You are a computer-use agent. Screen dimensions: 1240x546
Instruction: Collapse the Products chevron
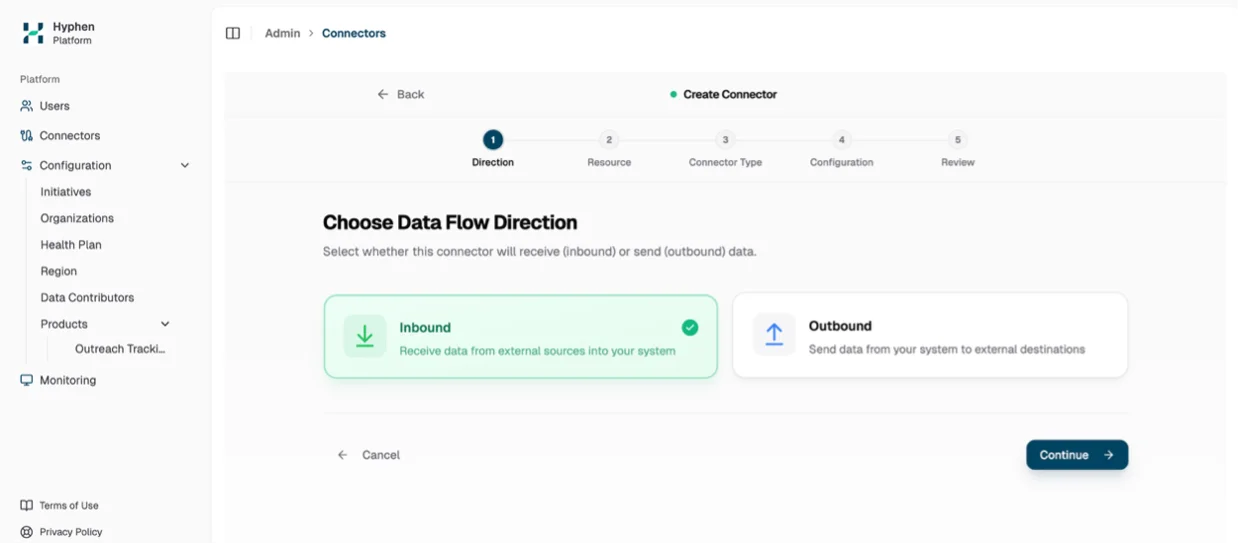pos(165,324)
